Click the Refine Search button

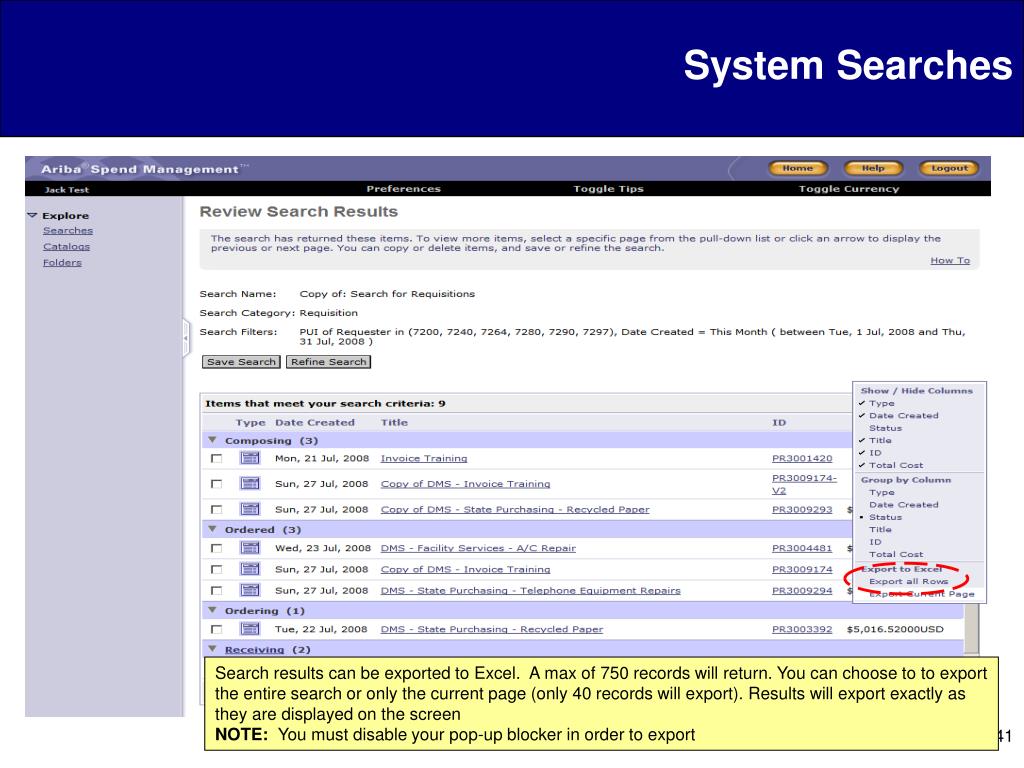(328, 362)
